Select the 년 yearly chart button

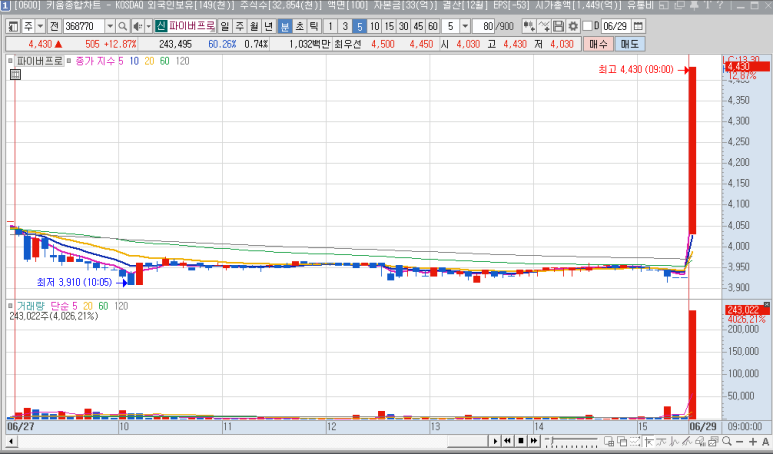tap(268, 26)
